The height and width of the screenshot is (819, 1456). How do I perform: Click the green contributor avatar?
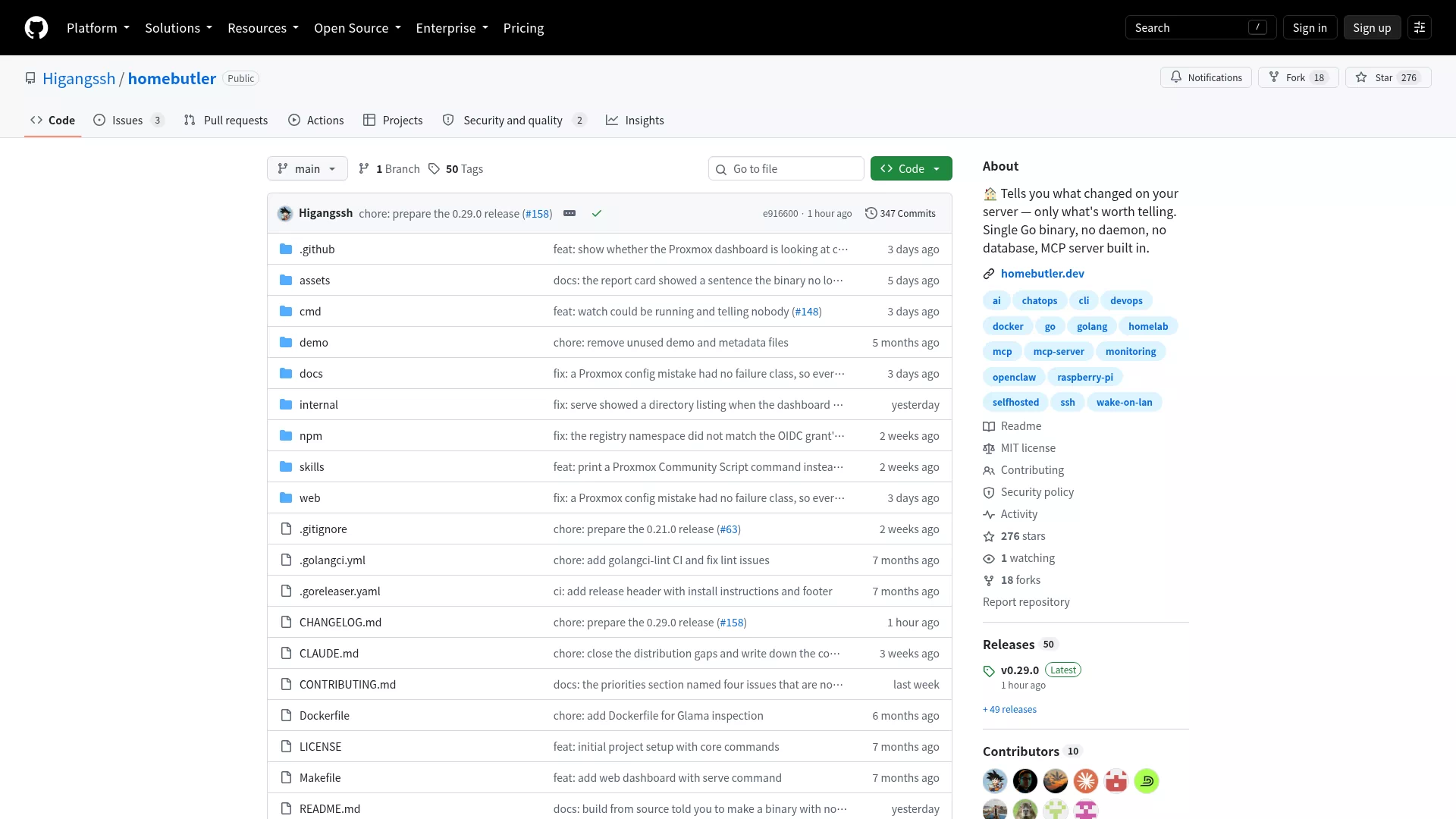pos(1147,781)
